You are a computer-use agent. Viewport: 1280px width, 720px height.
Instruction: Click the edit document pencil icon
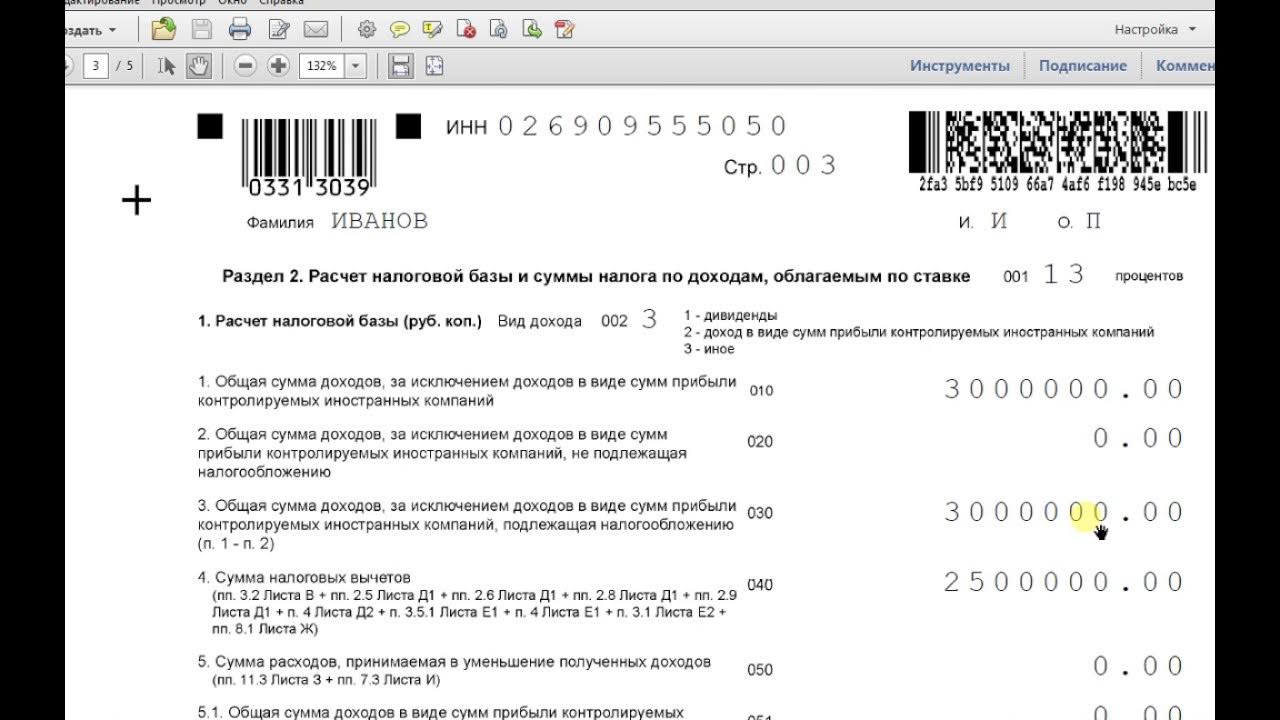[x=280, y=29]
